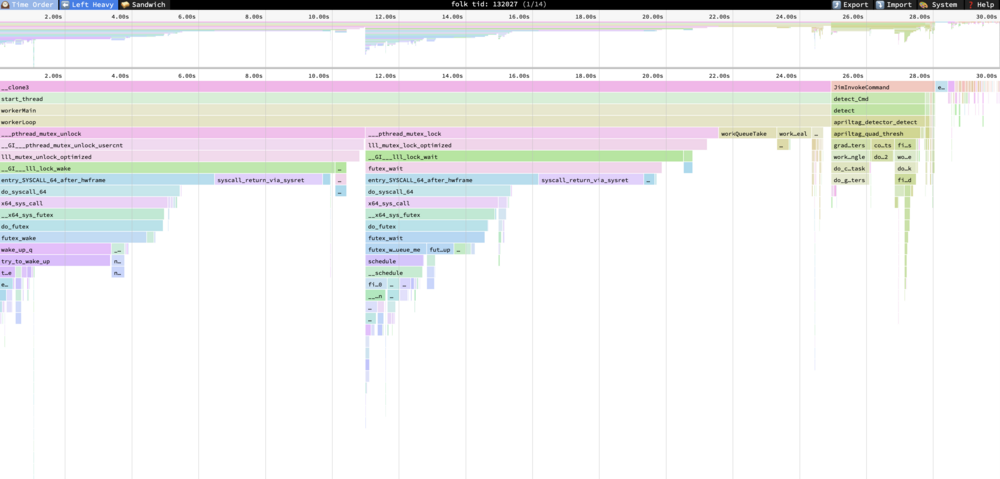1000x479 pixels.
Task: Select the do_g…ters frame
Action: 850,180
